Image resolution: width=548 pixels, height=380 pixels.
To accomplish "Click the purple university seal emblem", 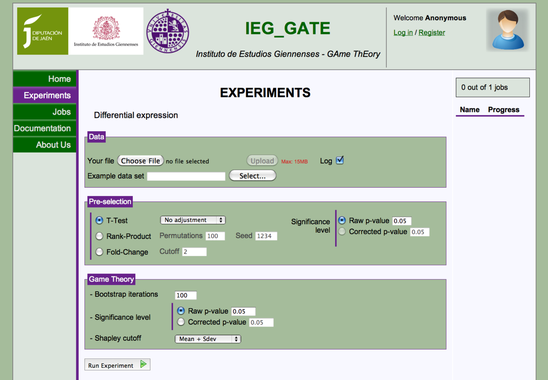I will pos(168,31).
